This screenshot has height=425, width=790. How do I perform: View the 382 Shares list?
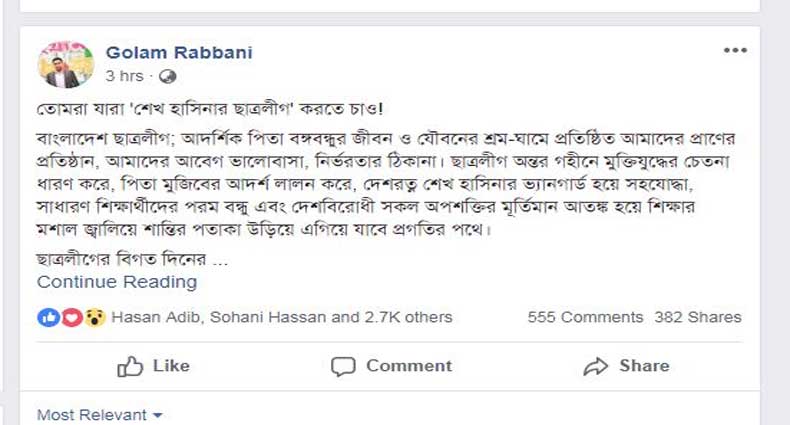point(698,317)
